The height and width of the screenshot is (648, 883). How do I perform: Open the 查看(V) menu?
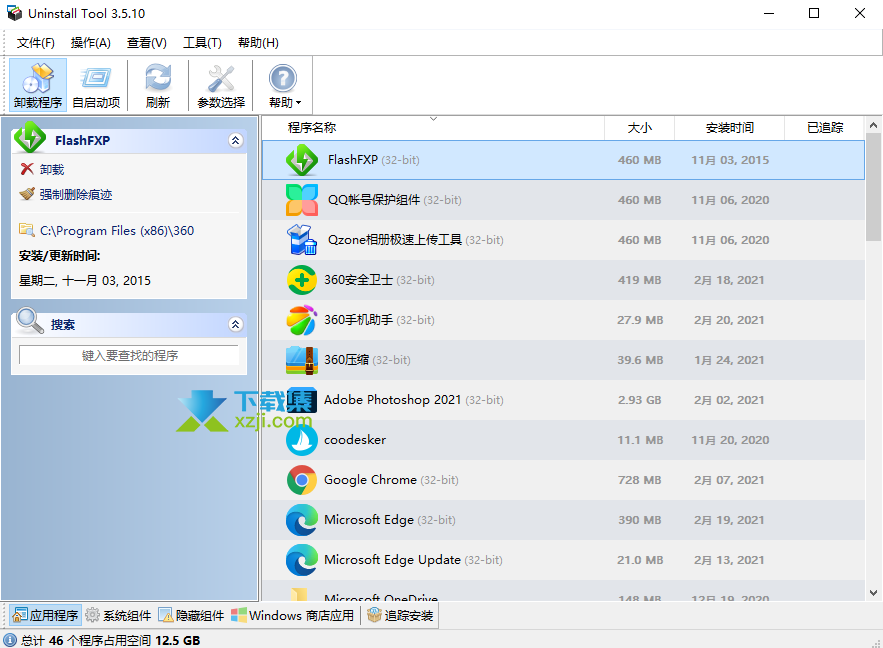pos(146,43)
